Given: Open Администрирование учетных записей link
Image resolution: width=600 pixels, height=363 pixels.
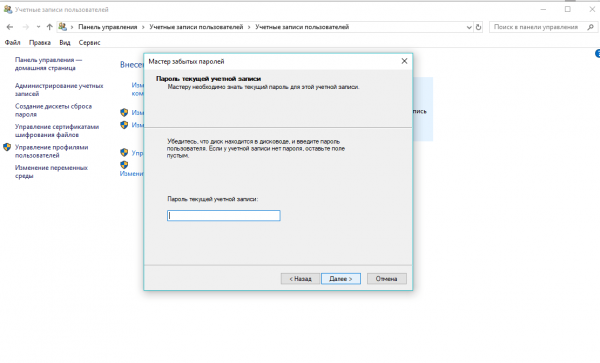Looking at the screenshot, I should (x=59, y=90).
